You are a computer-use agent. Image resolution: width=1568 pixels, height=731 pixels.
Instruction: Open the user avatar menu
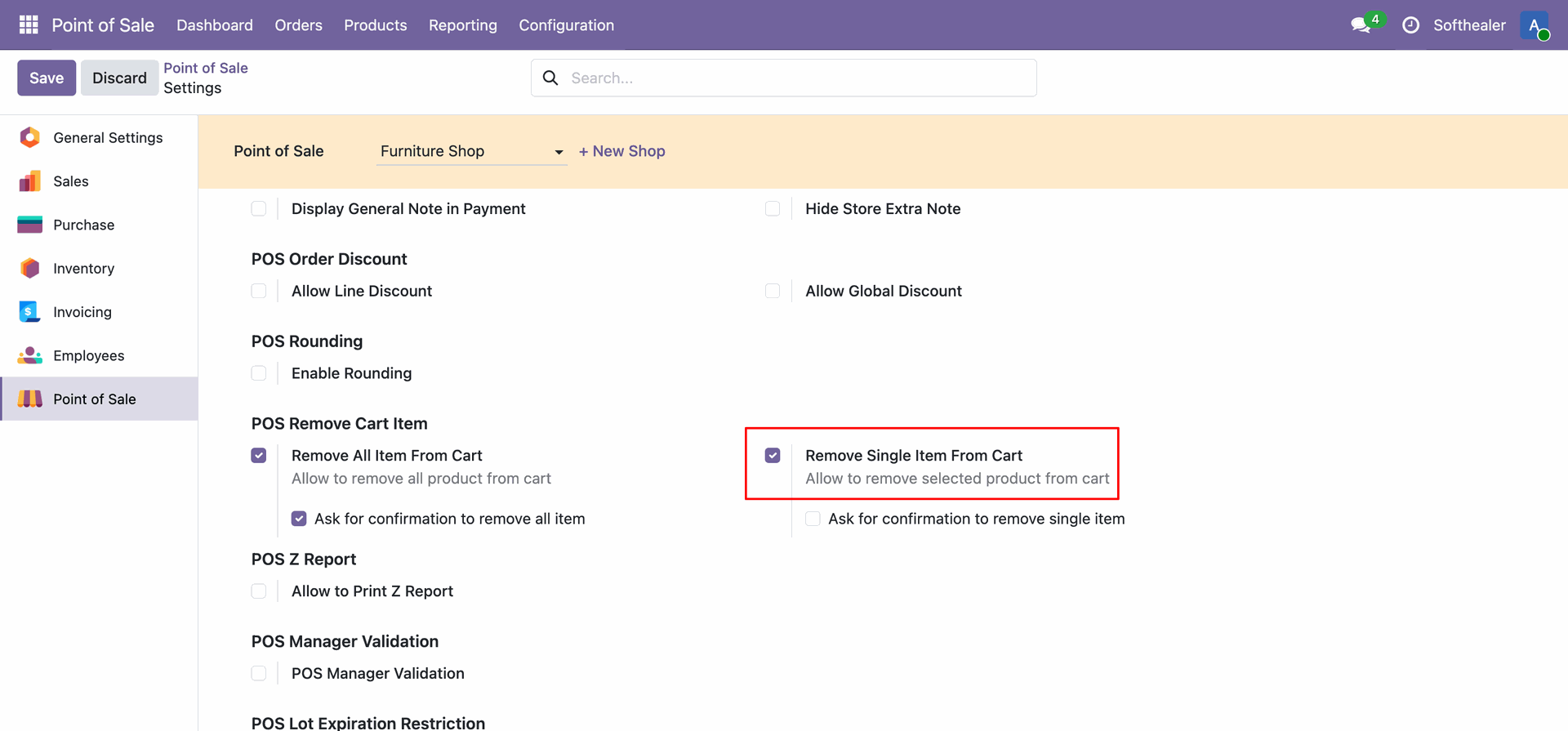(1535, 25)
